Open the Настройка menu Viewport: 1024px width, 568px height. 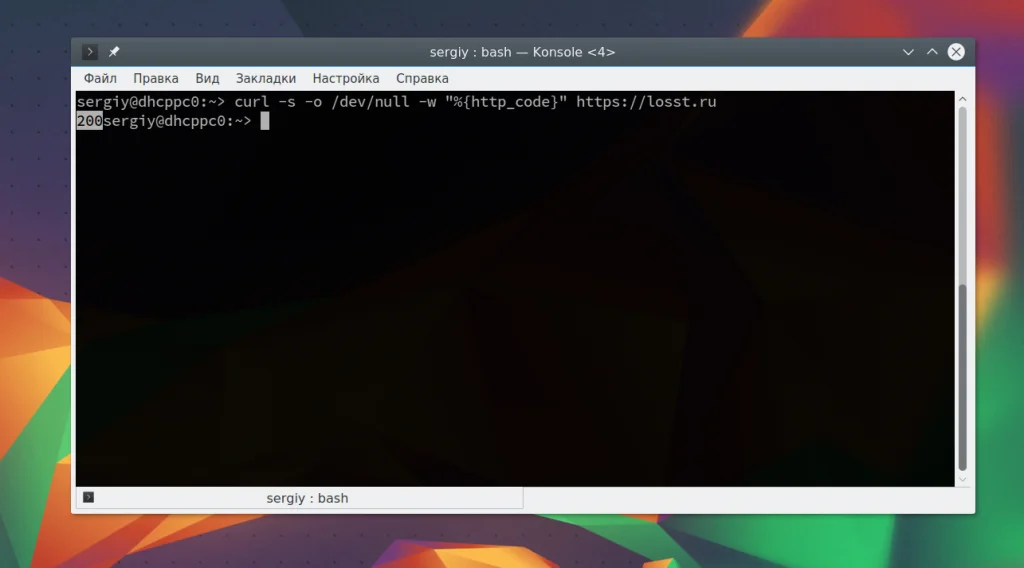[x=345, y=78]
